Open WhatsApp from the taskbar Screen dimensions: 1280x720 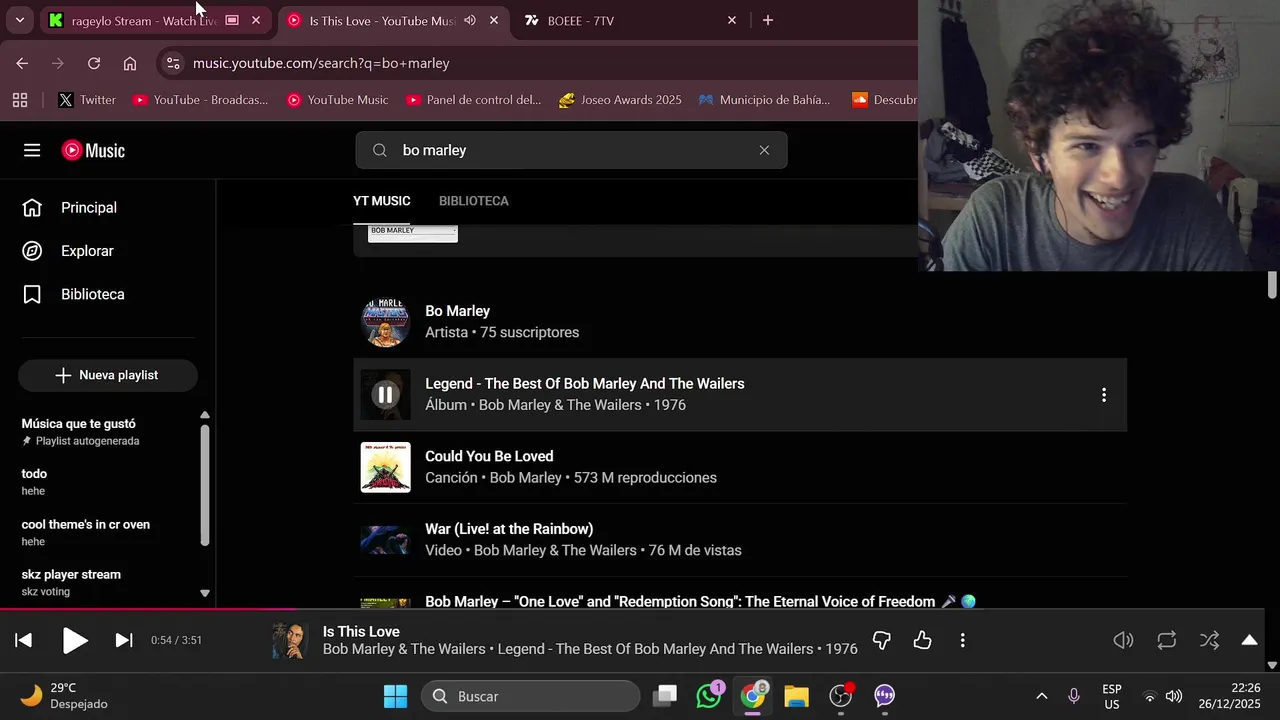[x=710, y=696]
